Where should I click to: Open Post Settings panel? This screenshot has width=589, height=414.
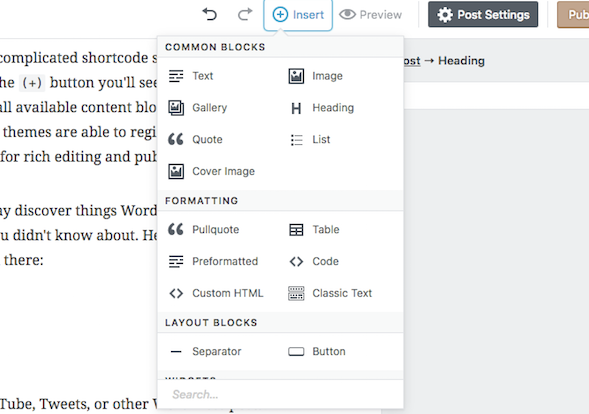(x=483, y=14)
